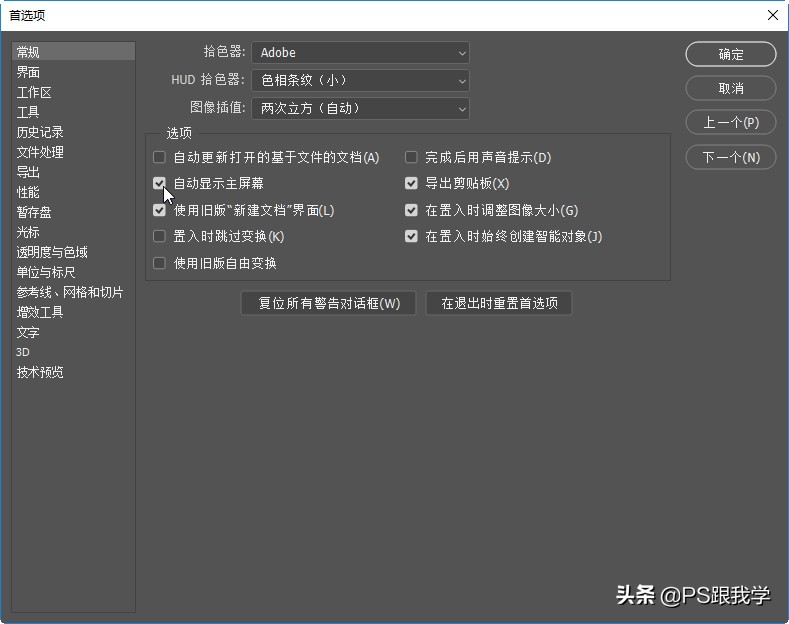Click 复位所有警告对话框(W) button
Viewport: 789px width, 624px height.
pos(329,303)
